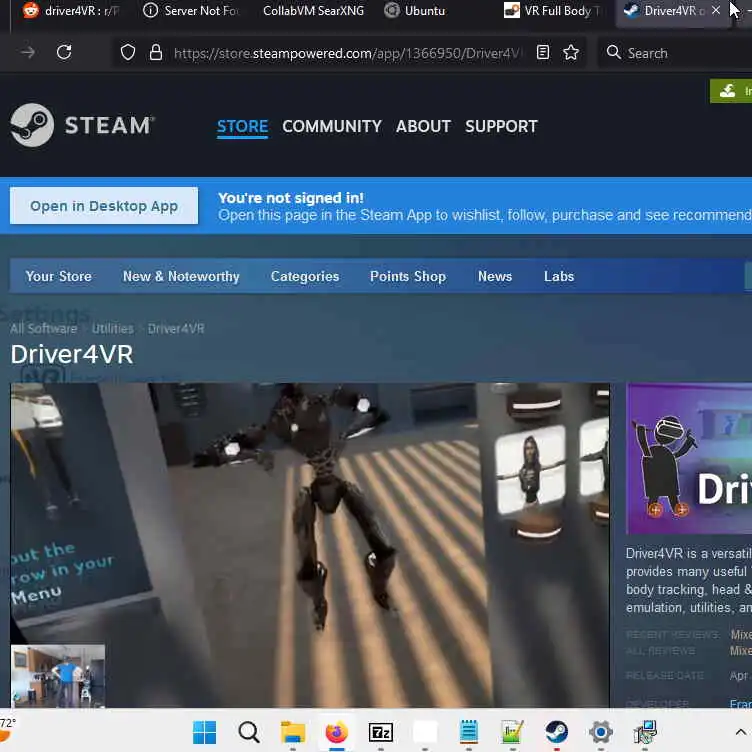This screenshot has height=752, width=752.
Task: Open the COMMUNITY menu
Action: 332,127
